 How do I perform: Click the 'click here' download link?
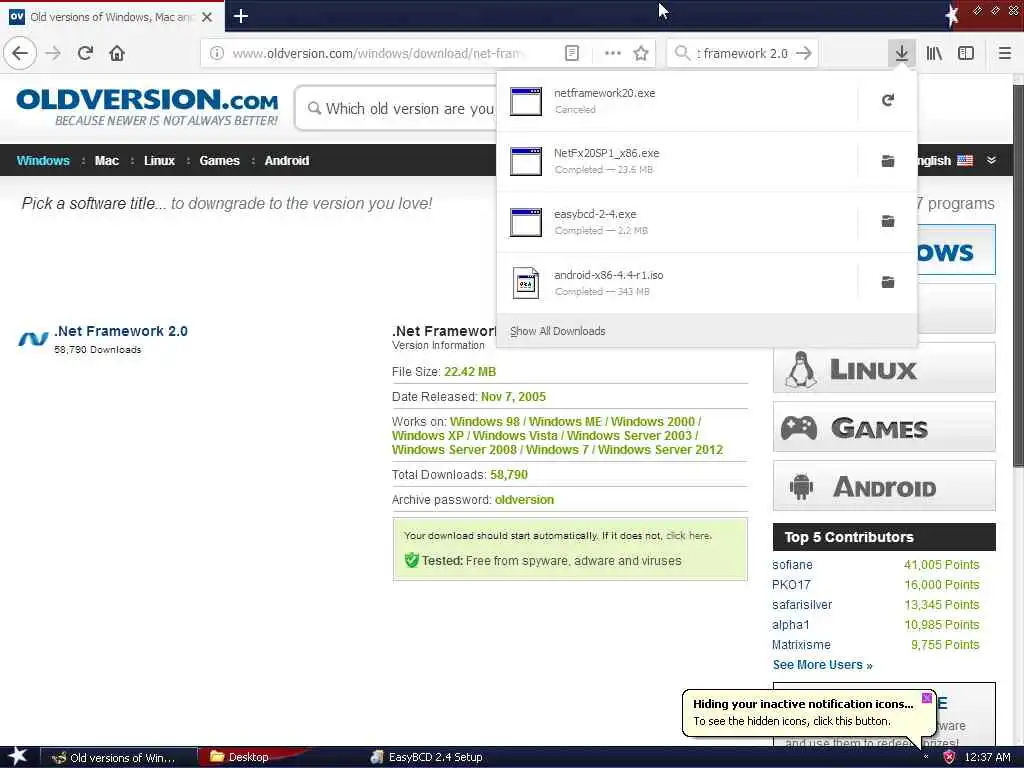tap(688, 536)
